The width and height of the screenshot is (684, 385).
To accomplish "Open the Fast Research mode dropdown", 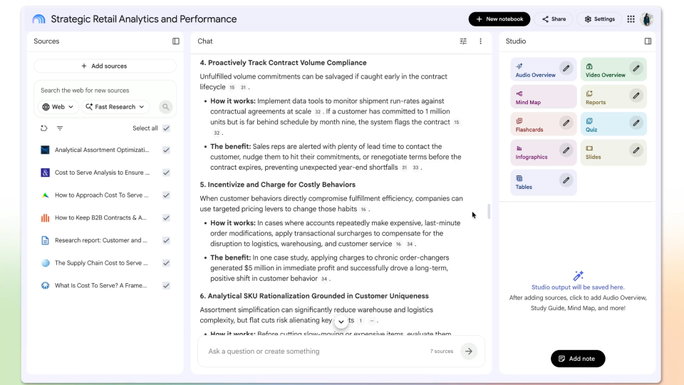I will [x=115, y=107].
